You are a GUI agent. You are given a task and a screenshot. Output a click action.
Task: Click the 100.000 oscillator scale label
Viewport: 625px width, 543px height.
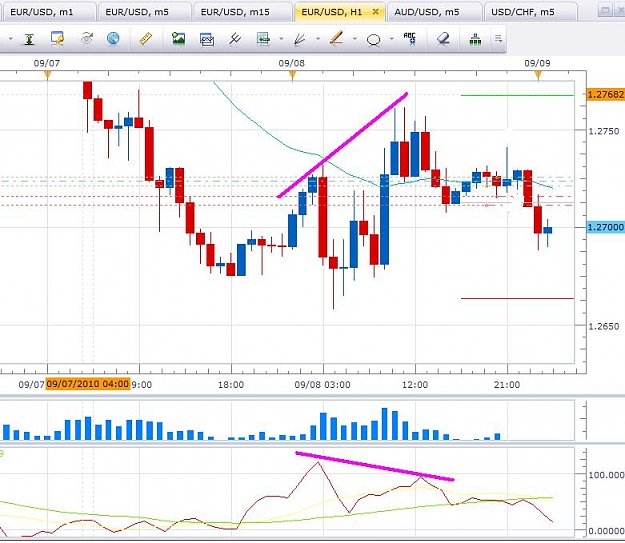point(606,475)
